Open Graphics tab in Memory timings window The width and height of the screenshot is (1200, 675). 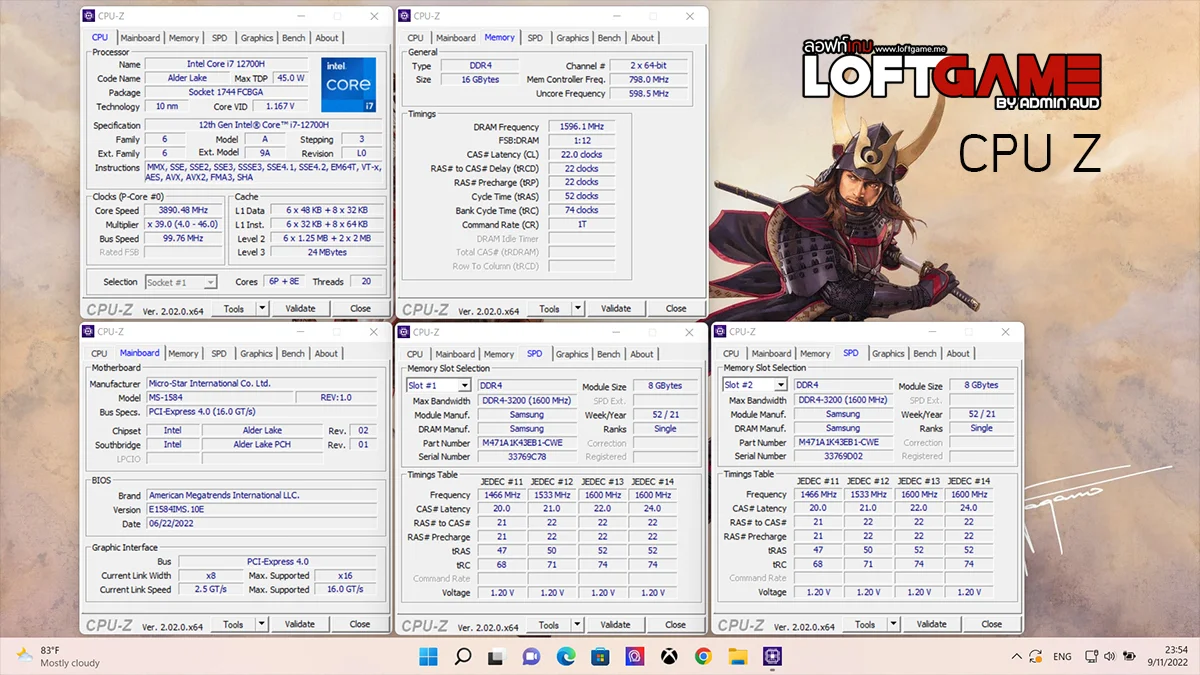[x=573, y=38]
